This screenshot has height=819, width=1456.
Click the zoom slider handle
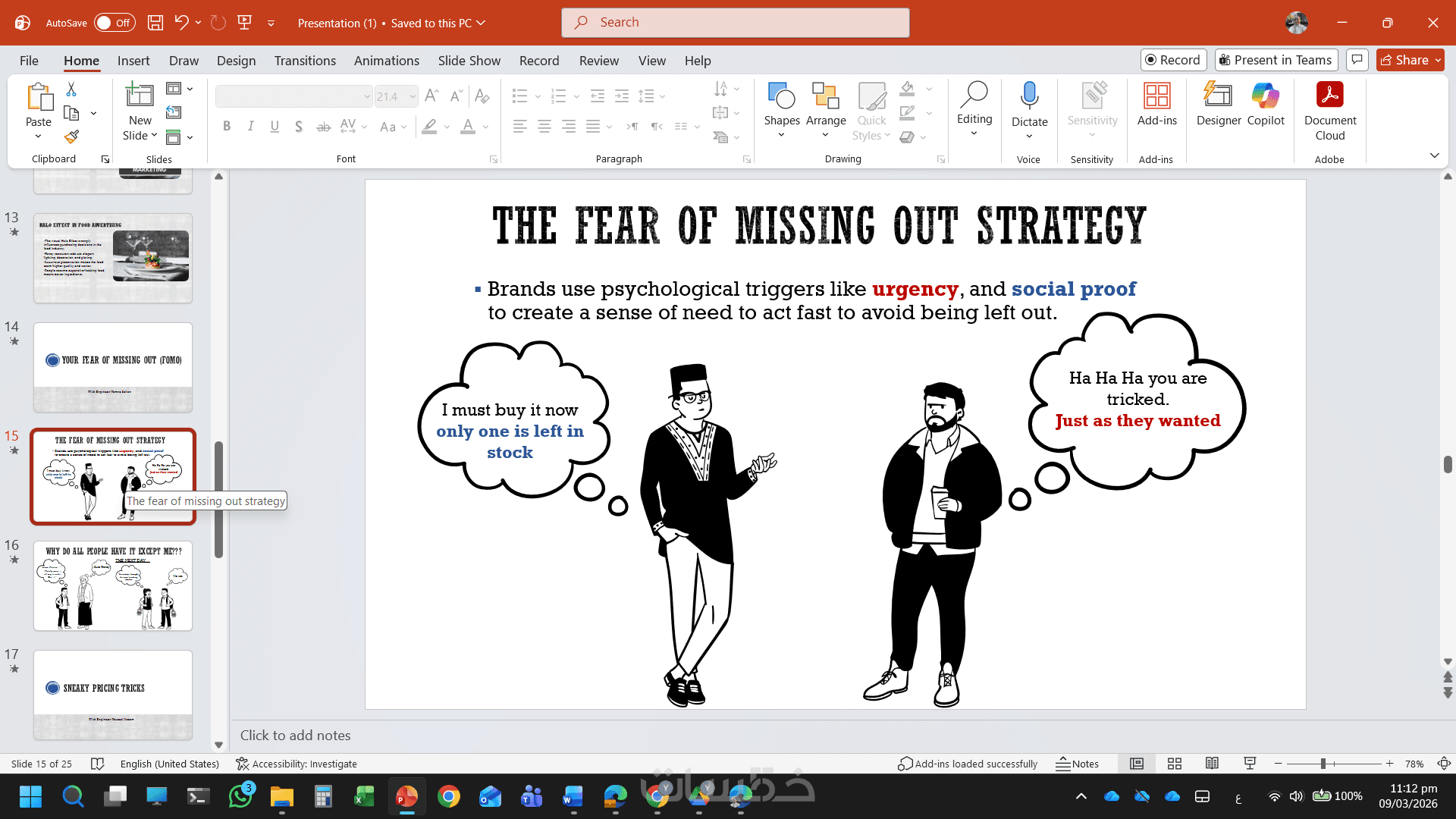coord(1323,764)
